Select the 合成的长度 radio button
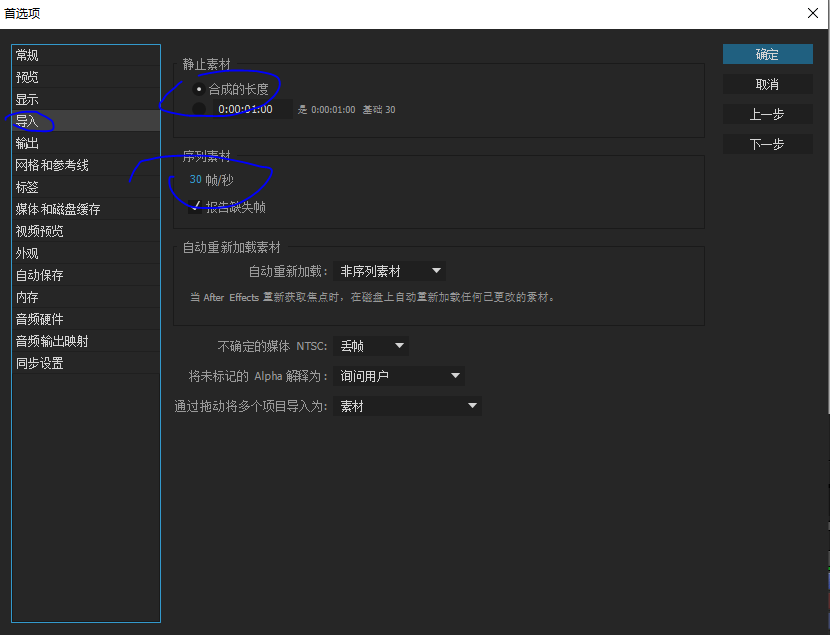 click(199, 89)
